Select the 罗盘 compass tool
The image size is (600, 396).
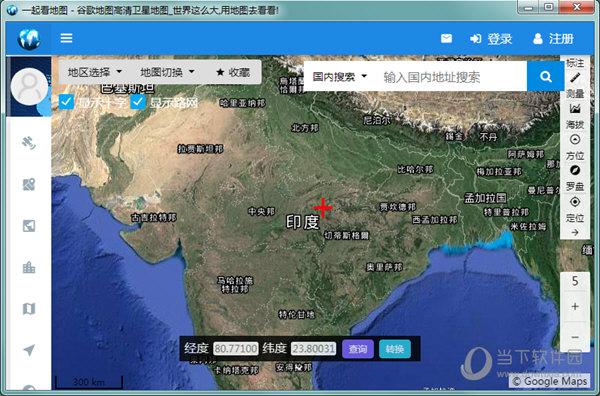[575, 171]
